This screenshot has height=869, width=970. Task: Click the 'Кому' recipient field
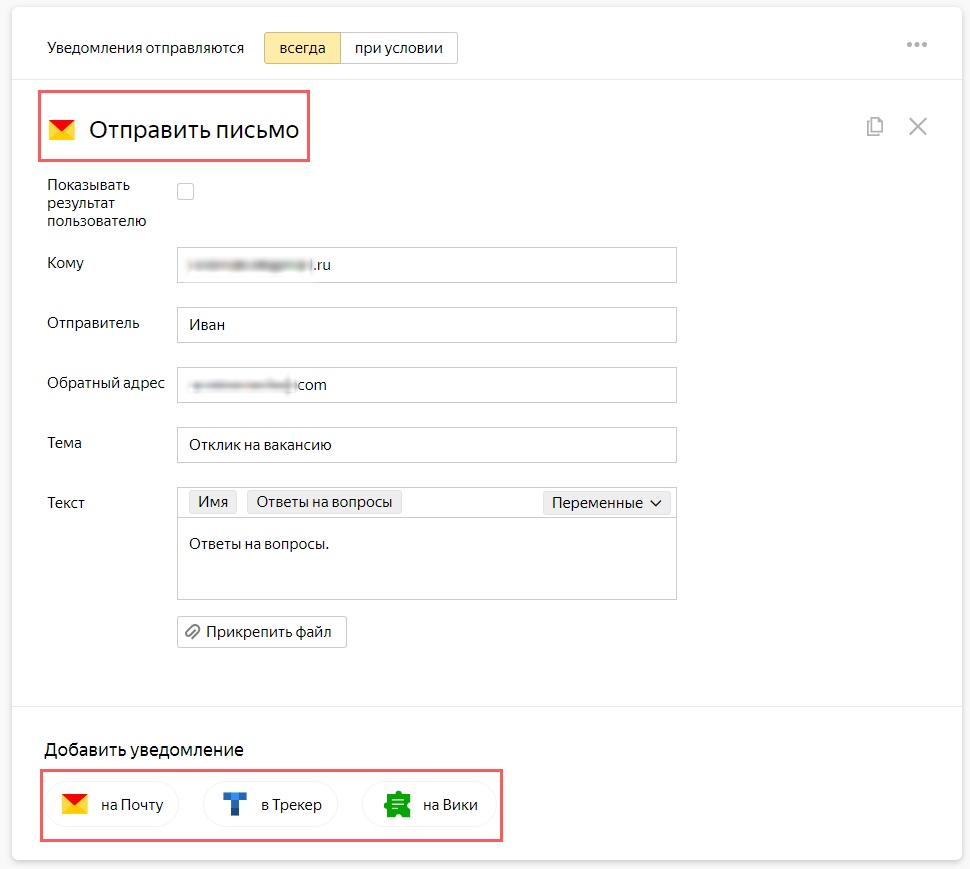click(426, 265)
